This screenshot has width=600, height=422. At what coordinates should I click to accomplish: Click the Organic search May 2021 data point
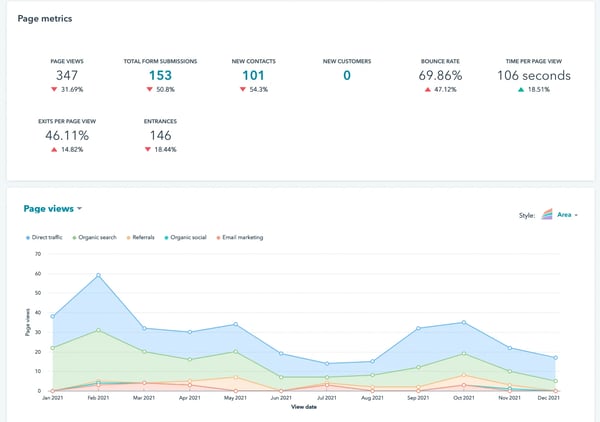(x=236, y=352)
